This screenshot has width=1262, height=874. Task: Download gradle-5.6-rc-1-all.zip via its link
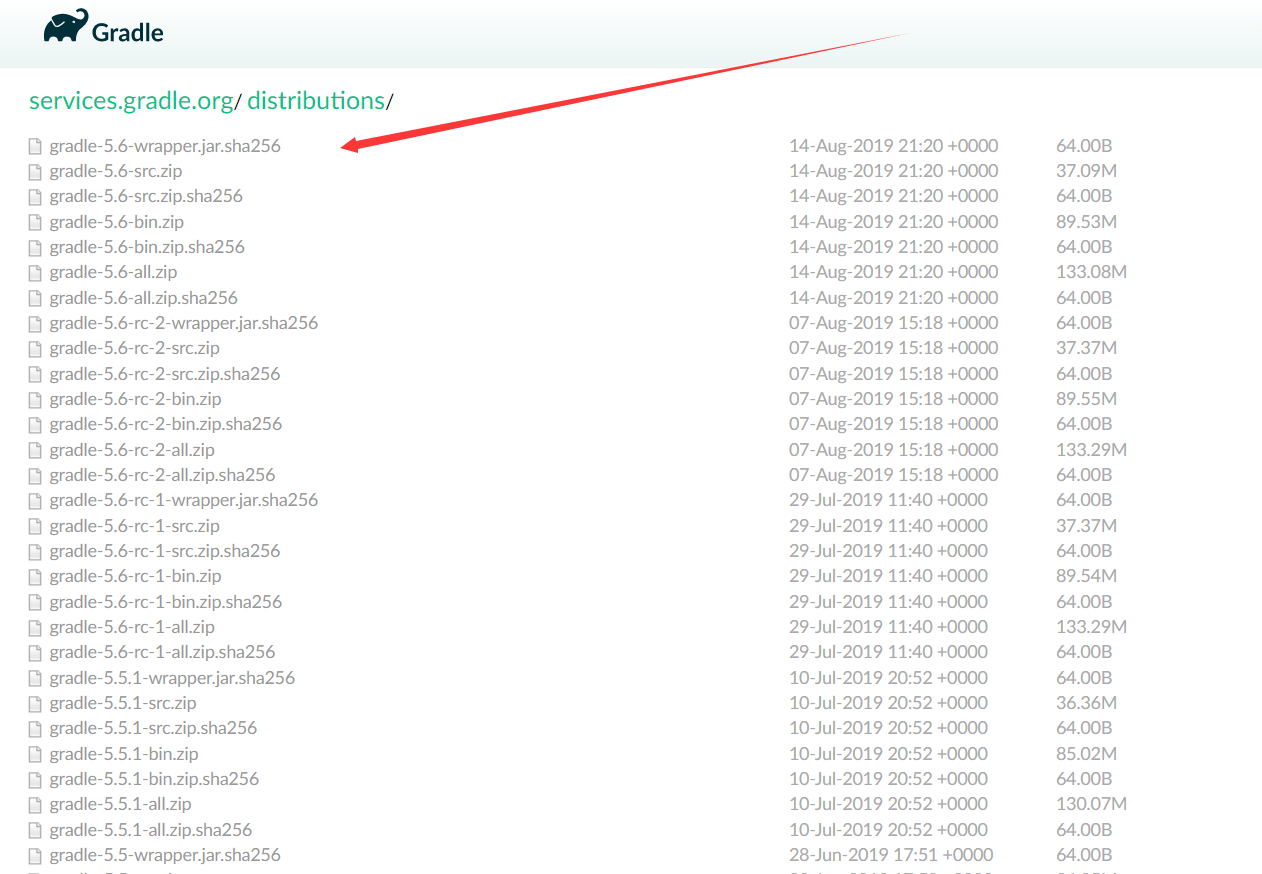[x=132, y=627]
